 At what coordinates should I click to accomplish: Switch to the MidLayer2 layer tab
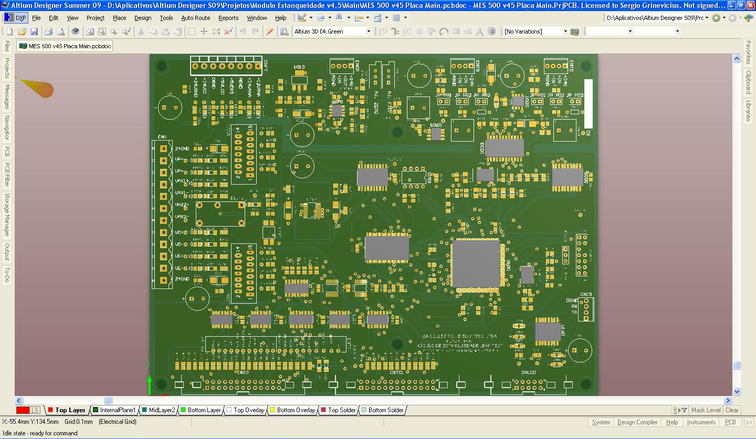(158, 410)
